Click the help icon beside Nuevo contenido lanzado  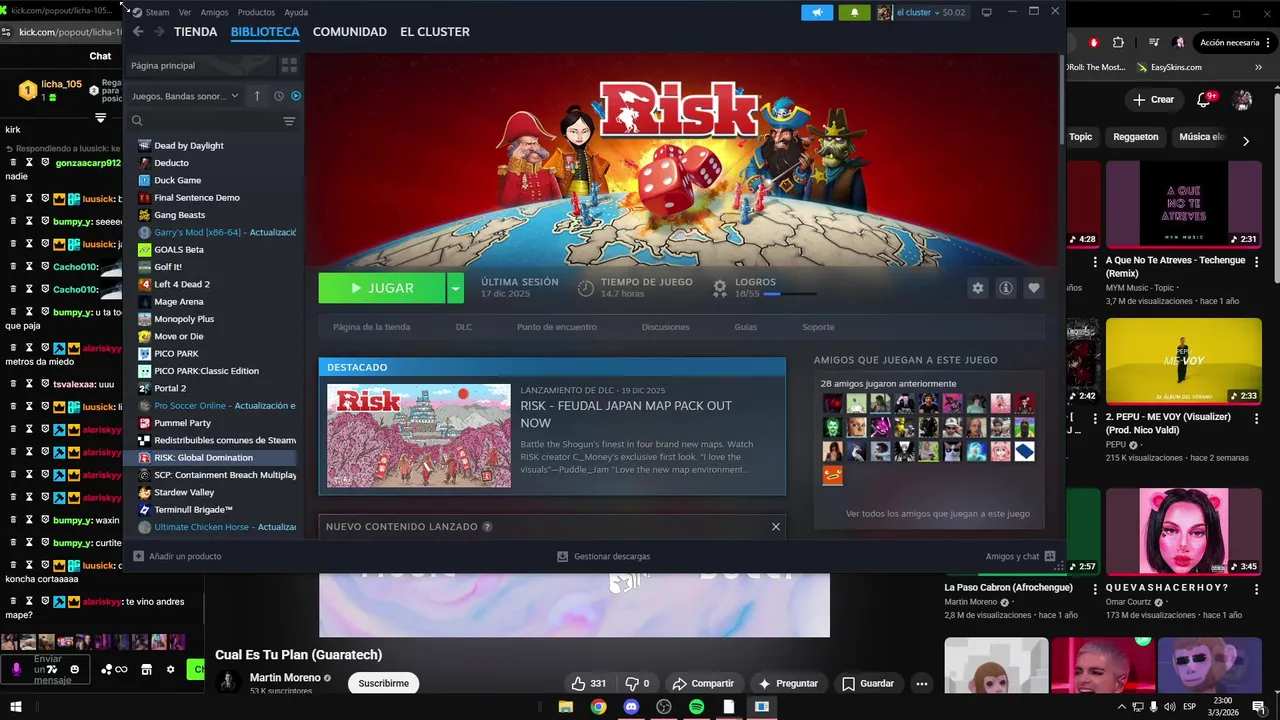point(487,527)
